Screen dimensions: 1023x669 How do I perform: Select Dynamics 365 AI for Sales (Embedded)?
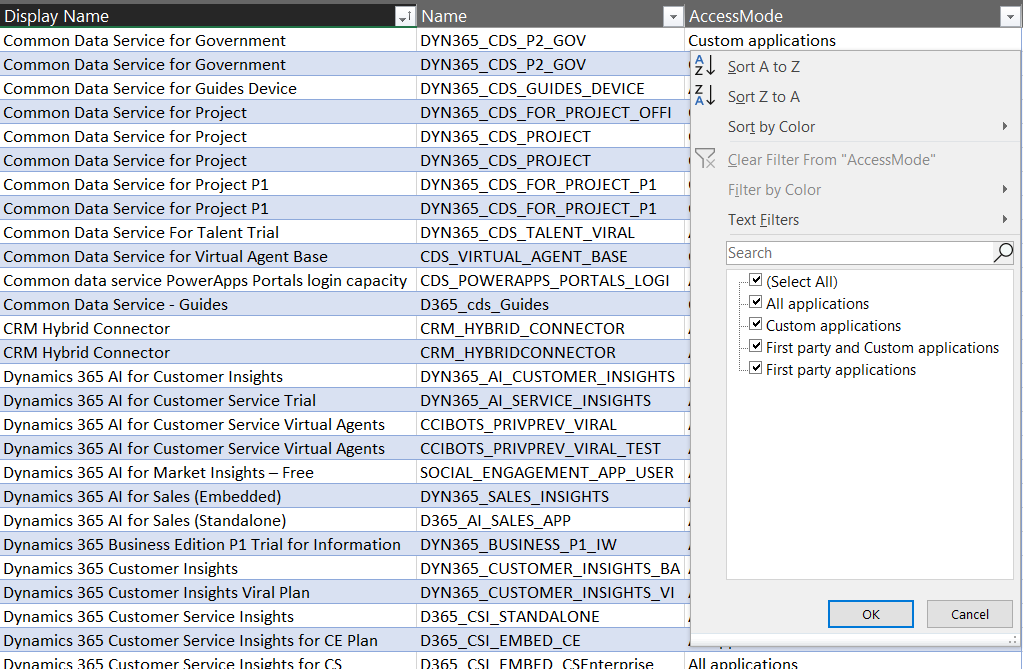coord(208,497)
